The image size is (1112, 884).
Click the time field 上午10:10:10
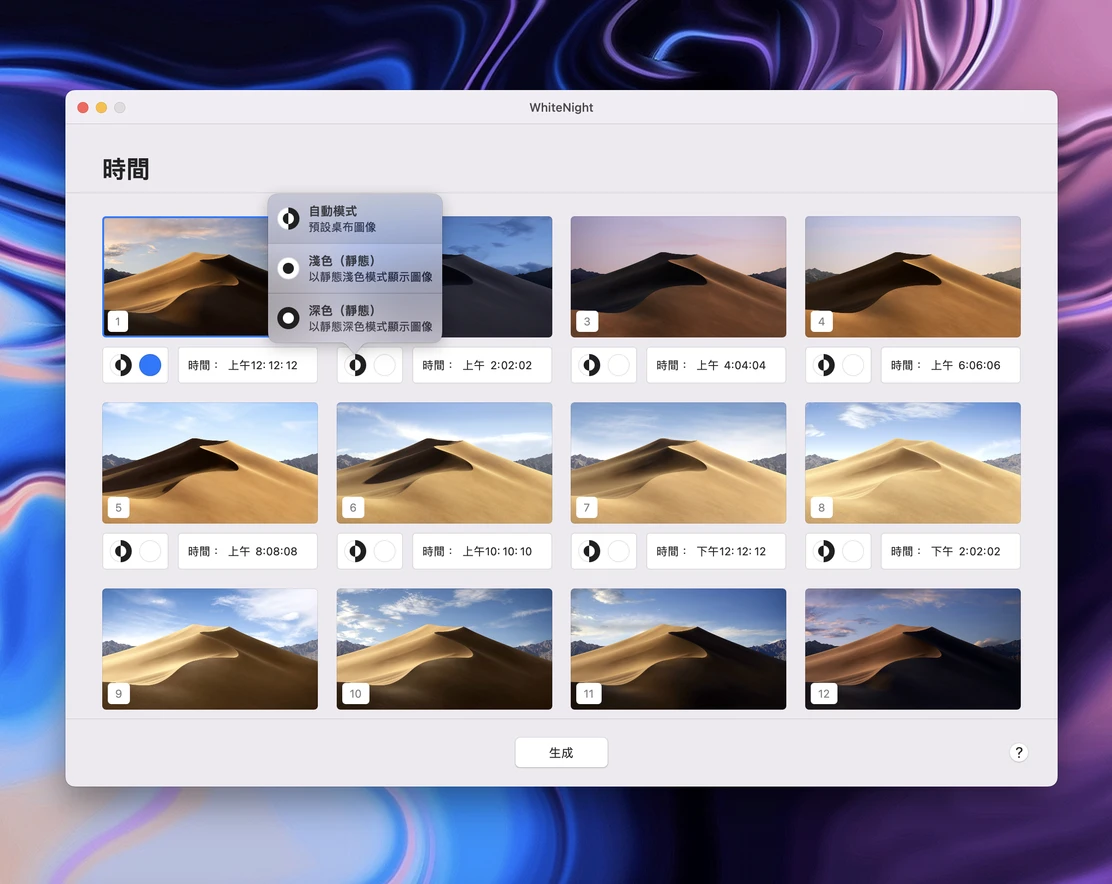pyautogui.click(x=482, y=551)
